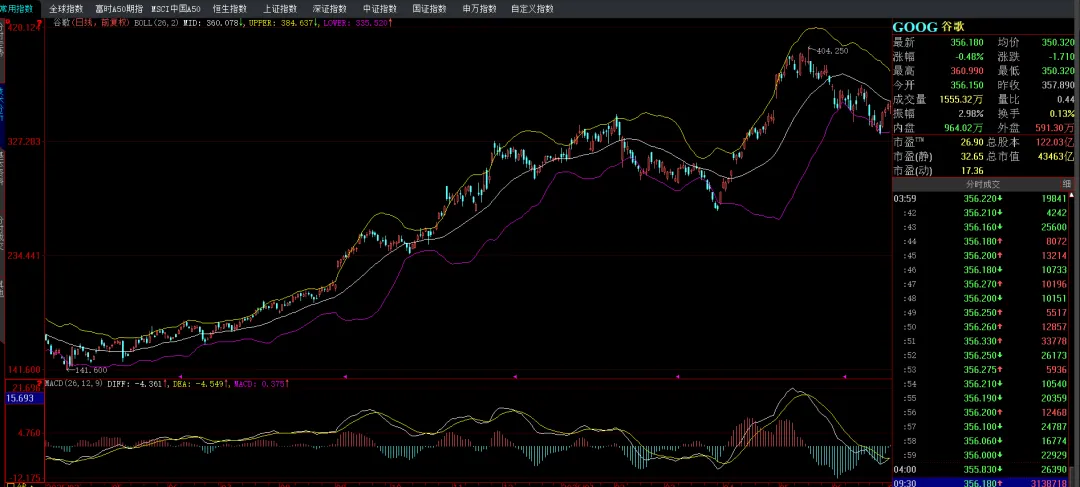
Task: Click the 细 detail button beside 分时成交
Action: [x=1066, y=185]
